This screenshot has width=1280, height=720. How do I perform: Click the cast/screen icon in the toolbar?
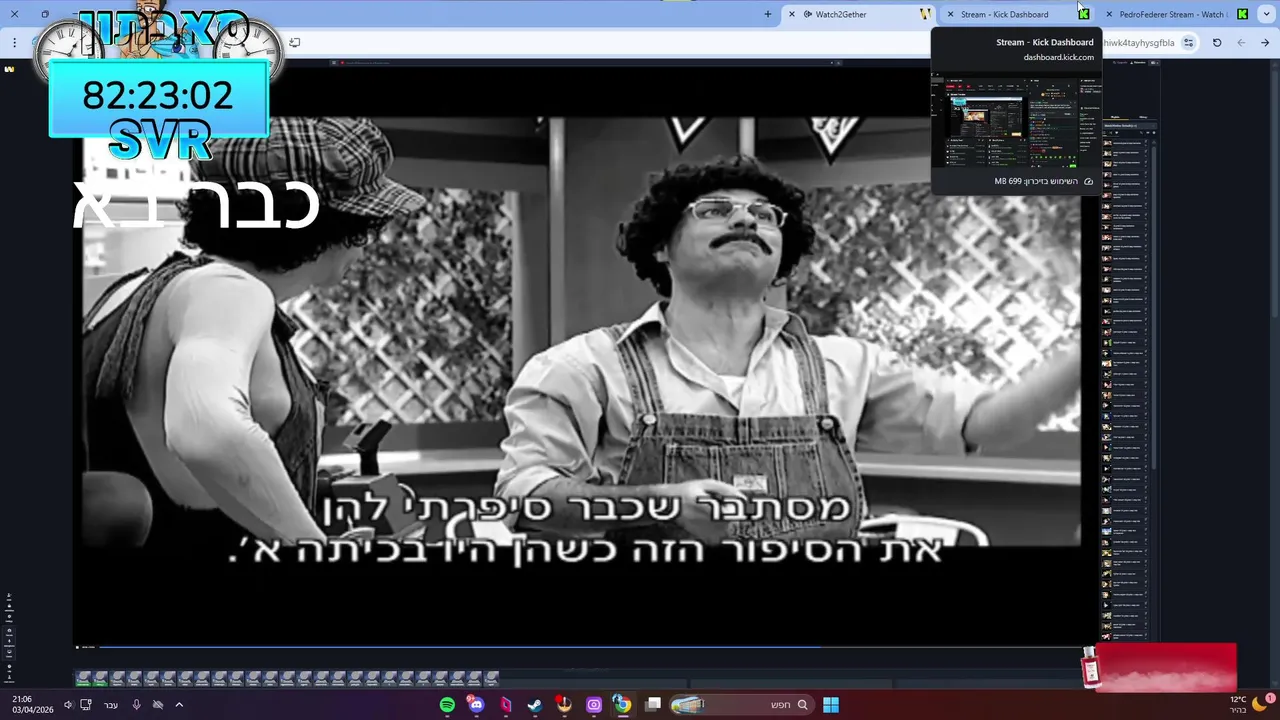295,42
